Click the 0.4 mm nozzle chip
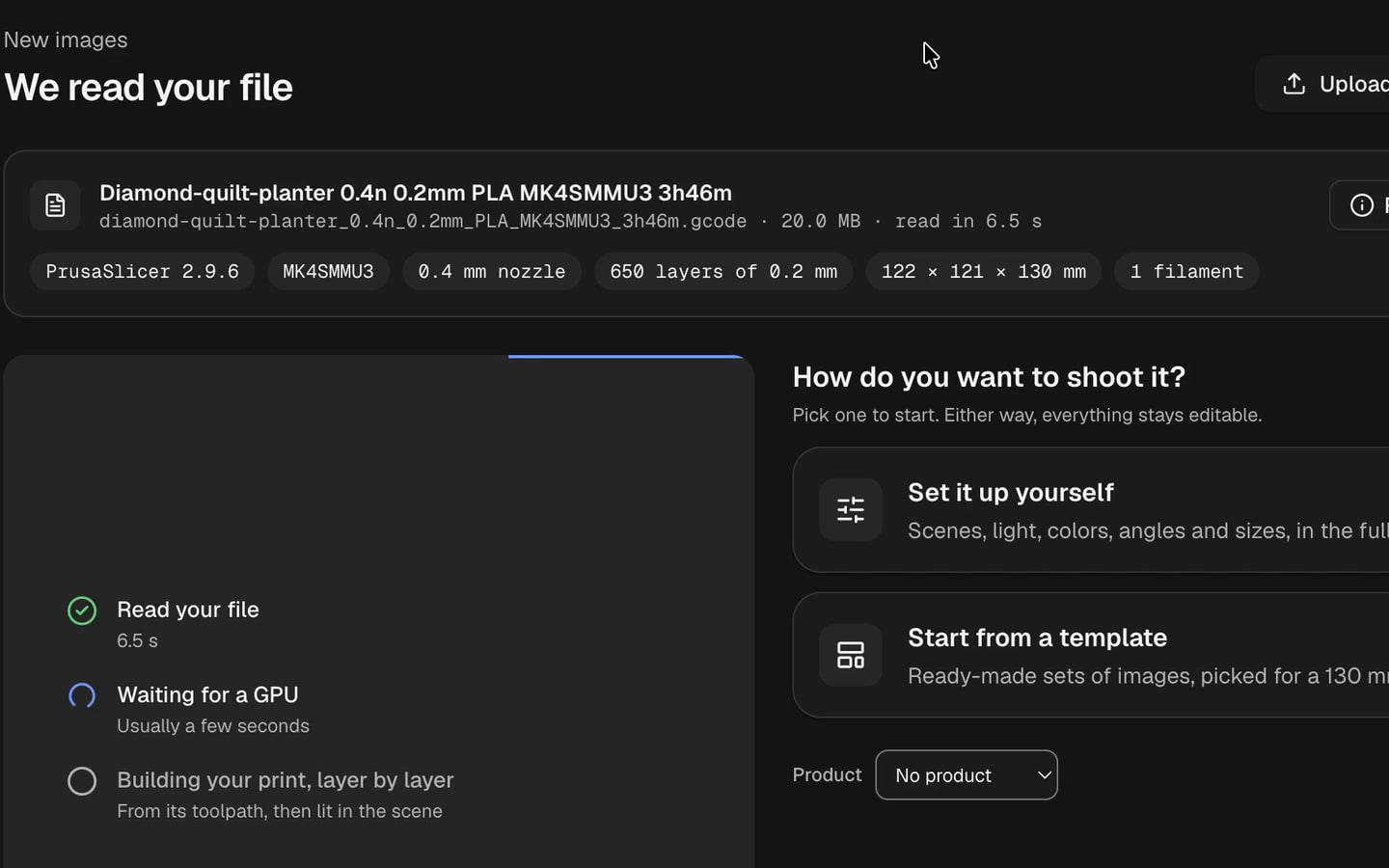The width and height of the screenshot is (1389, 868). (x=492, y=272)
